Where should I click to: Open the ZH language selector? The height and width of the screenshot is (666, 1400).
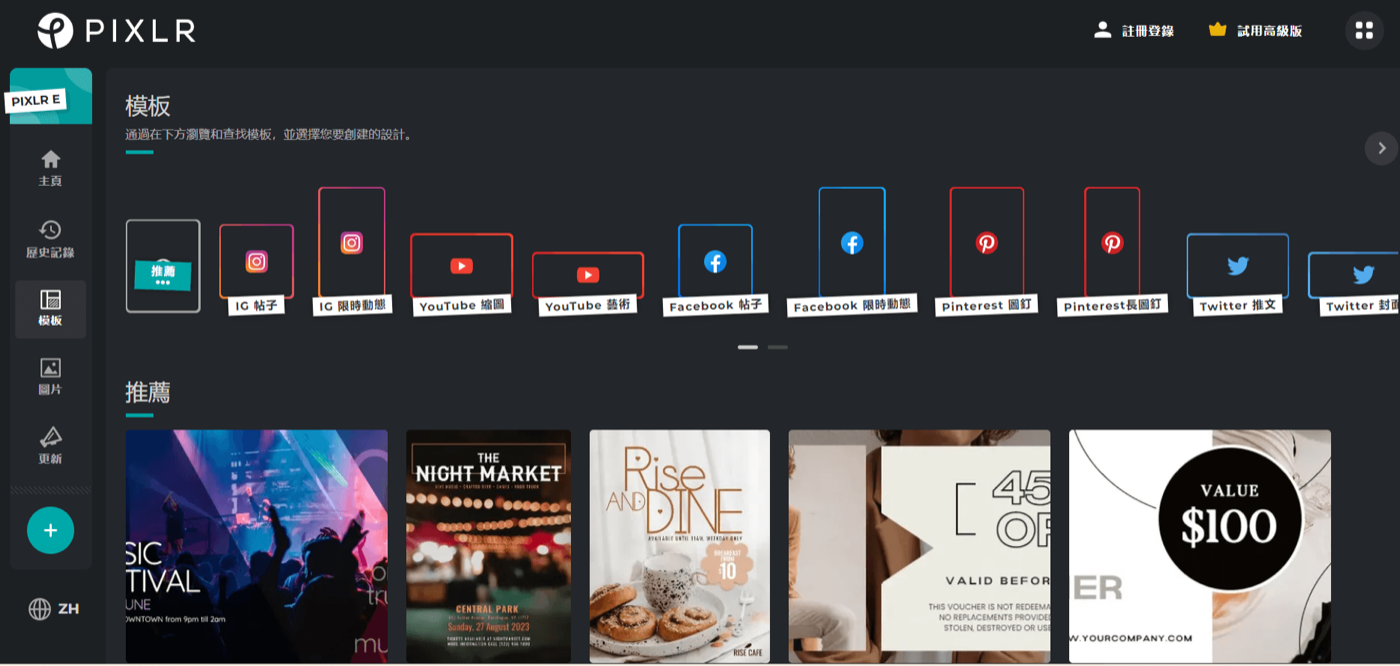click(54, 609)
